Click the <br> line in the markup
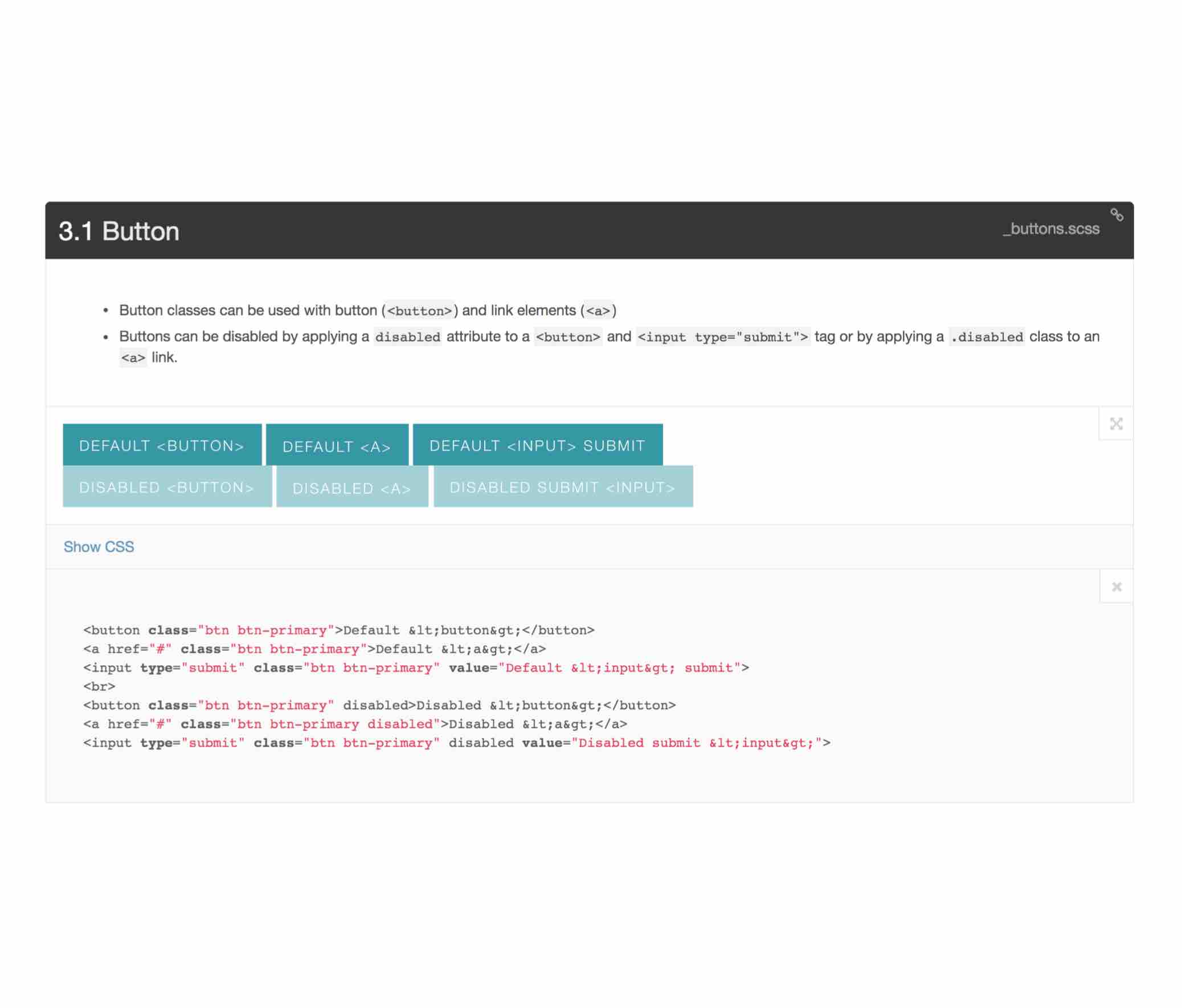 [x=99, y=686]
